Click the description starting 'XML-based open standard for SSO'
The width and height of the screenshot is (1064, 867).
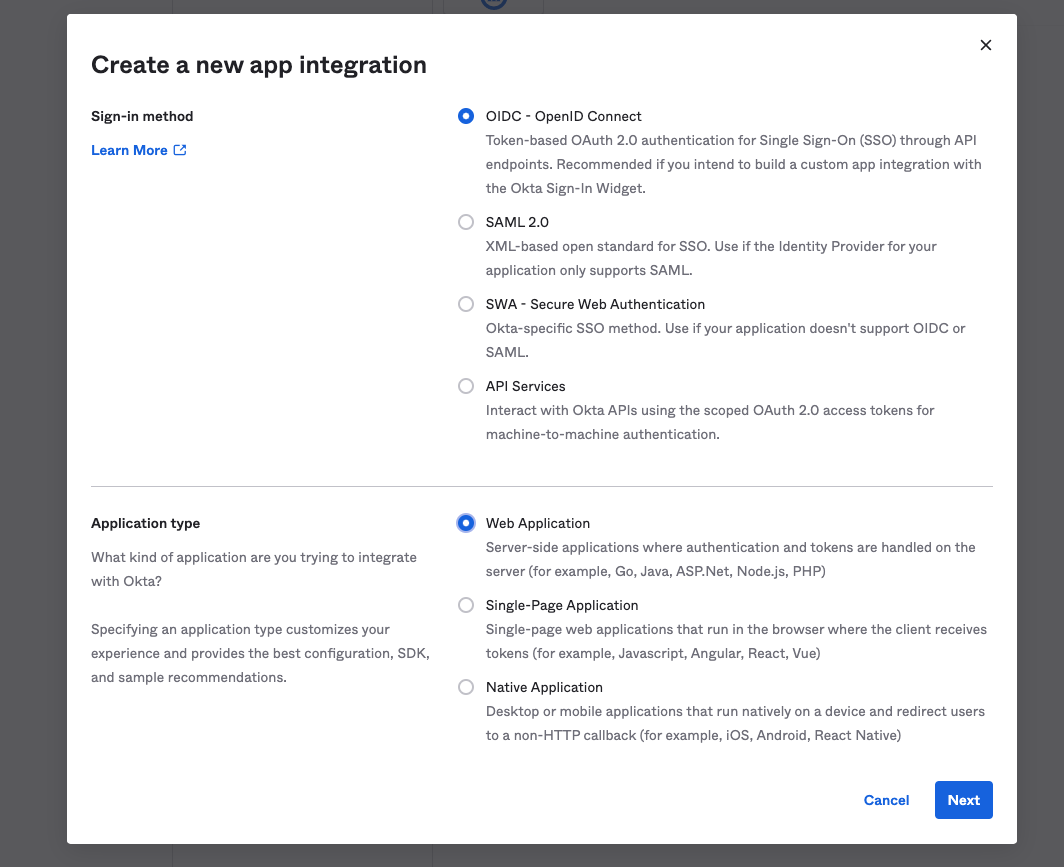click(x=711, y=258)
